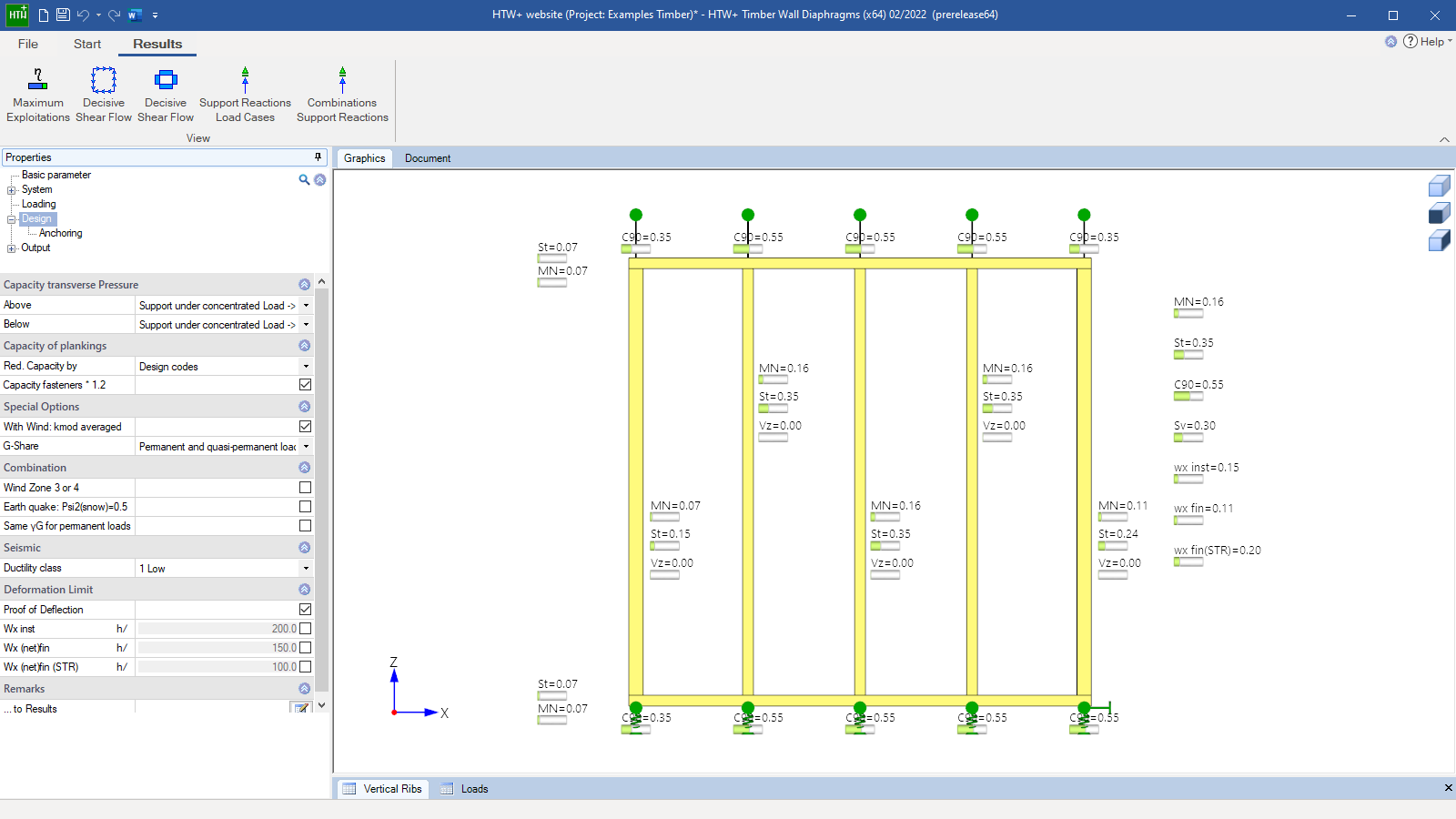Viewport: 1456px width, 819px height.
Task: Collapse Capacity transverse Pressure section
Action: pyautogui.click(x=304, y=285)
